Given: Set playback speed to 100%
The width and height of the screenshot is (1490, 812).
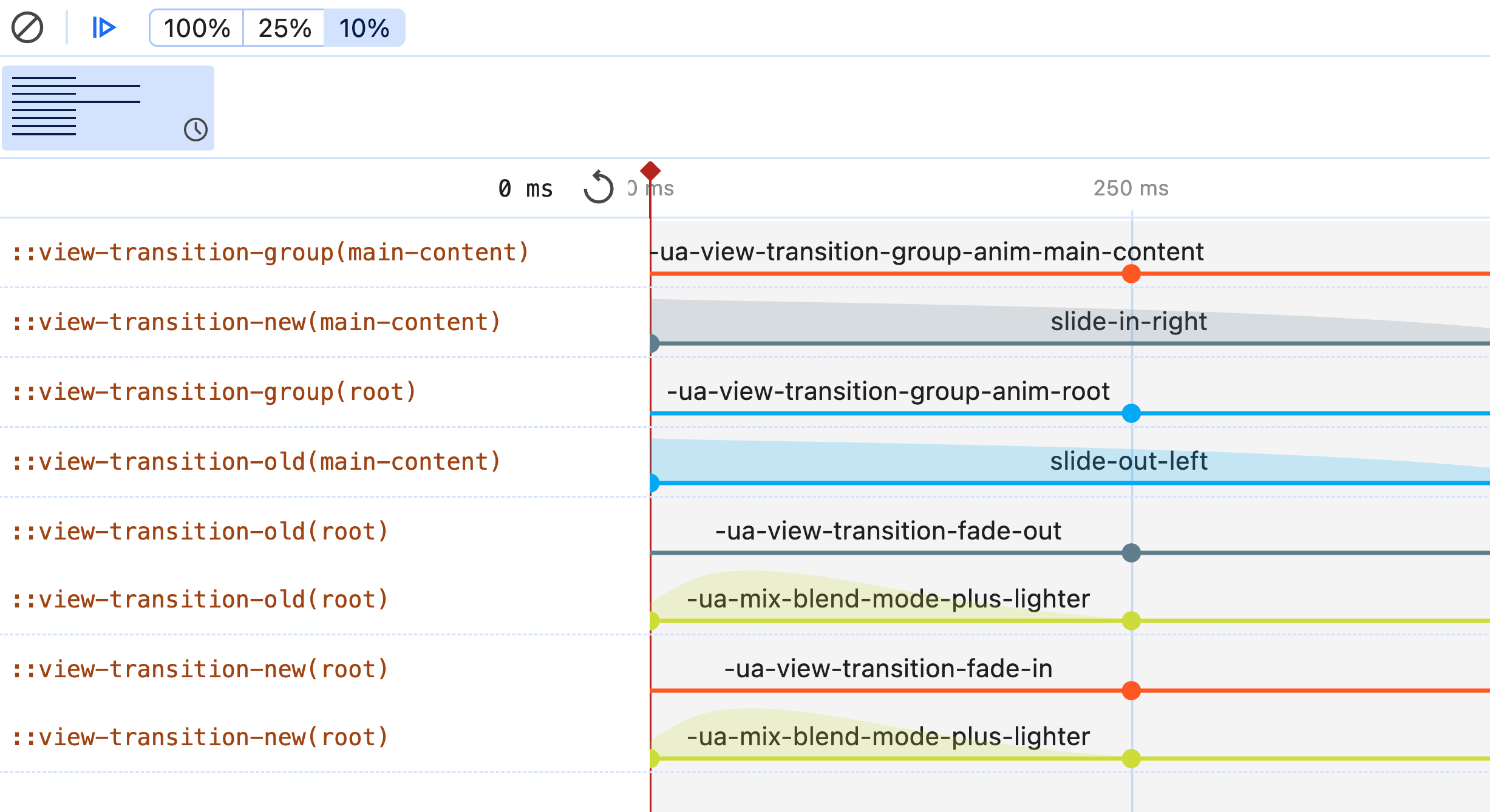Looking at the screenshot, I should pyautogui.click(x=197, y=28).
